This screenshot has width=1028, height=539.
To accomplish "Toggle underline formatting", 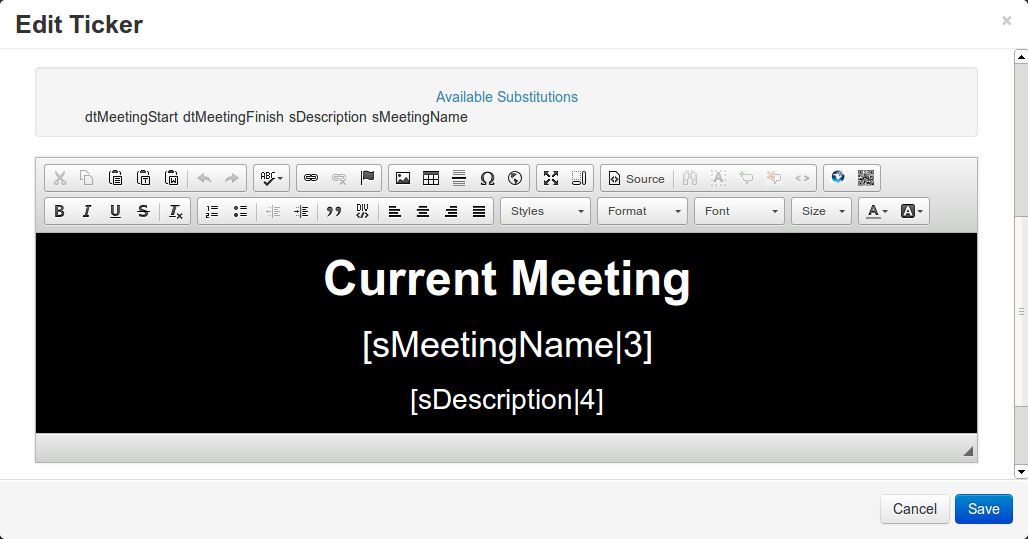I will 115,211.
